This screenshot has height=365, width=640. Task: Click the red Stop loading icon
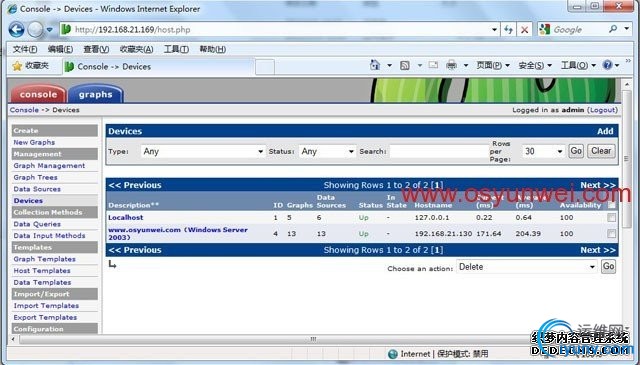pyautogui.click(x=524, y=29)
